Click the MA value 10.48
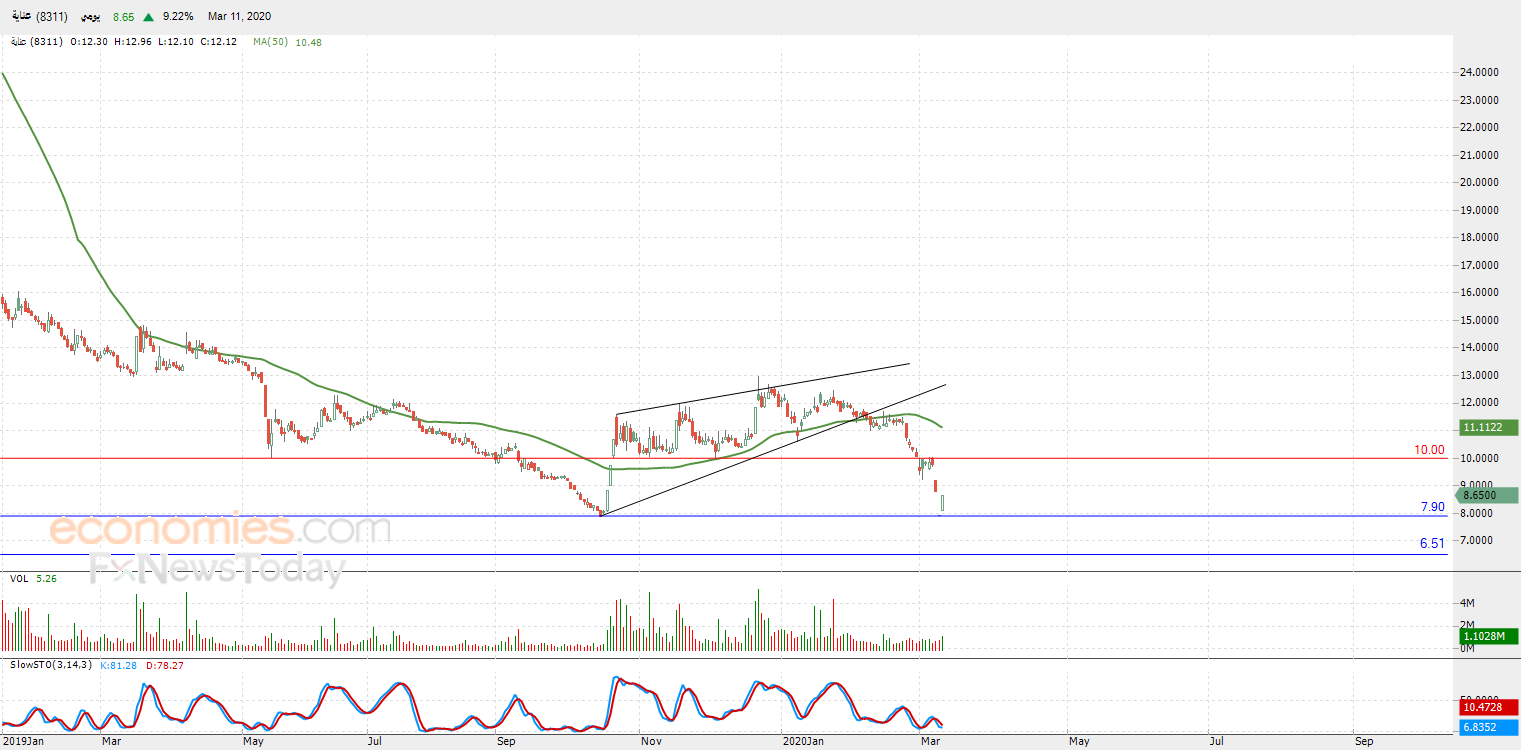The image size is (1521, 750). coord(309,42)
